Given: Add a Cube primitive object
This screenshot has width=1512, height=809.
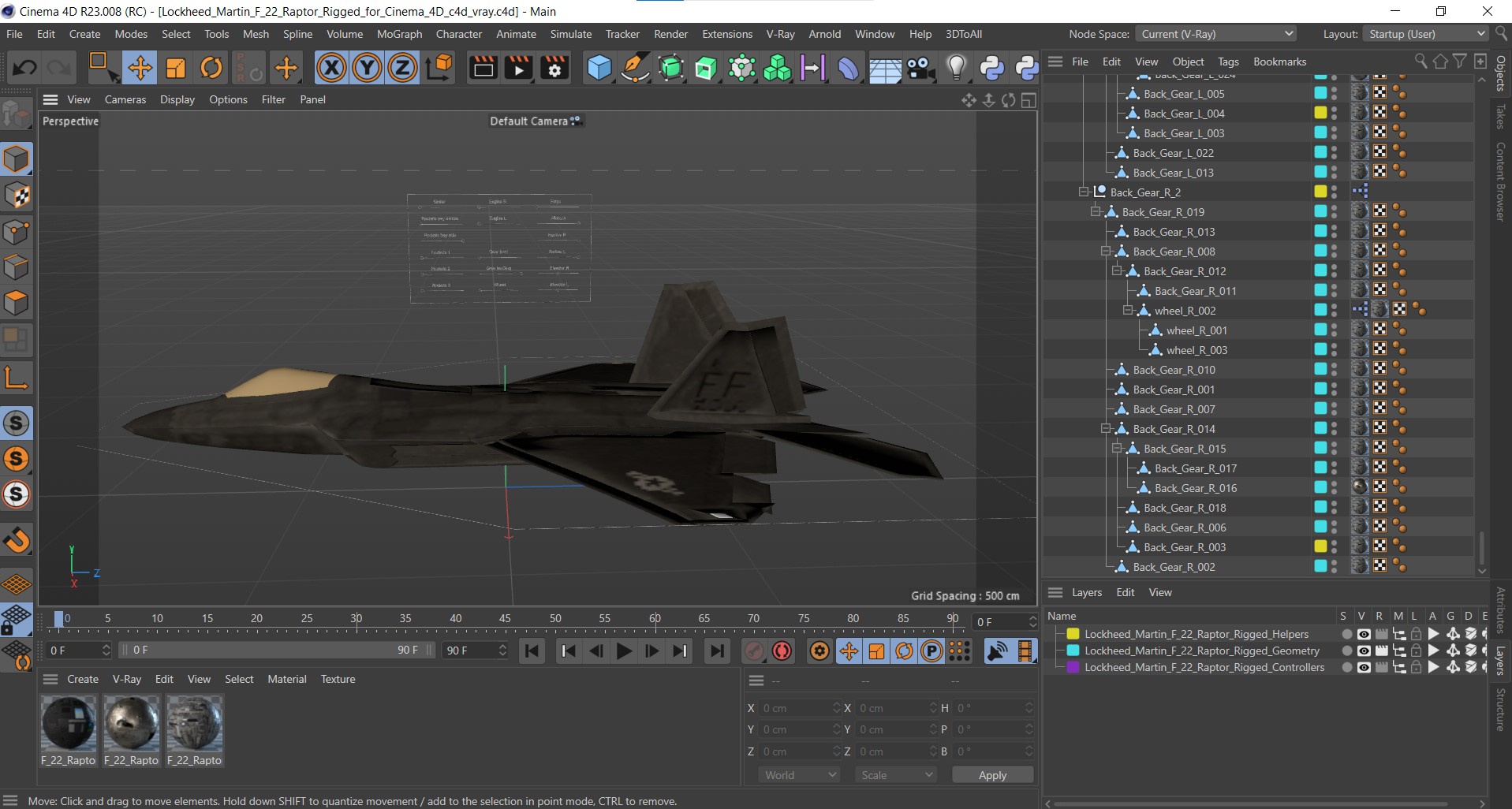Looking at the screenshot, I should coord(599,68).
